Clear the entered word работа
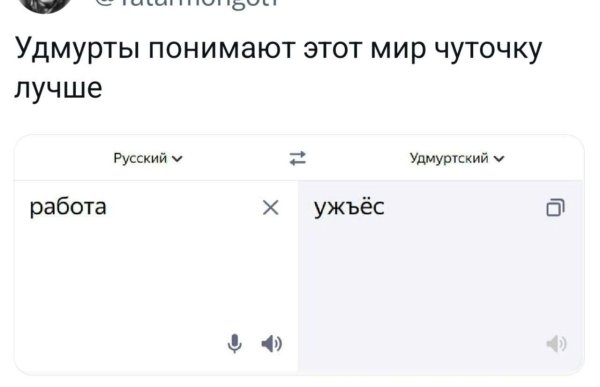Screen dimensions: 600x387 pyautogui.click(x=271, y=207)
